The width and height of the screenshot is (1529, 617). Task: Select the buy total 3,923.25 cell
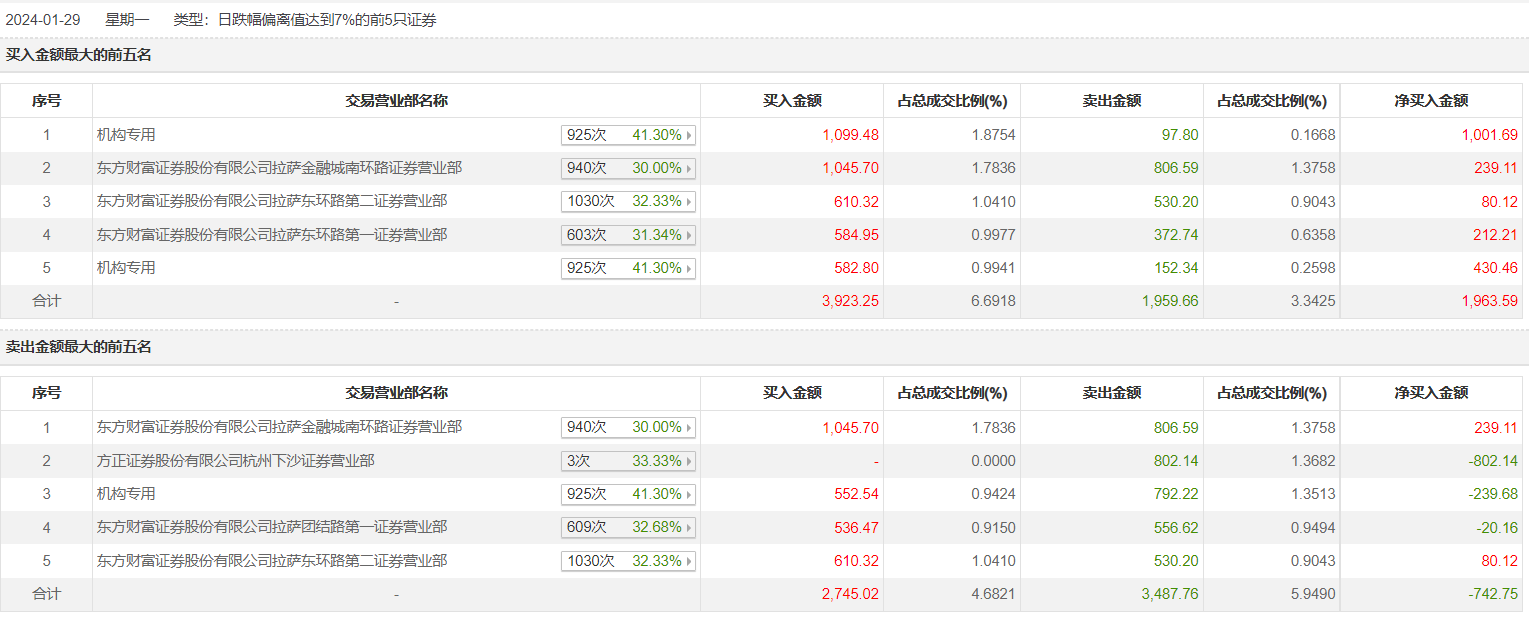[850, 301]
